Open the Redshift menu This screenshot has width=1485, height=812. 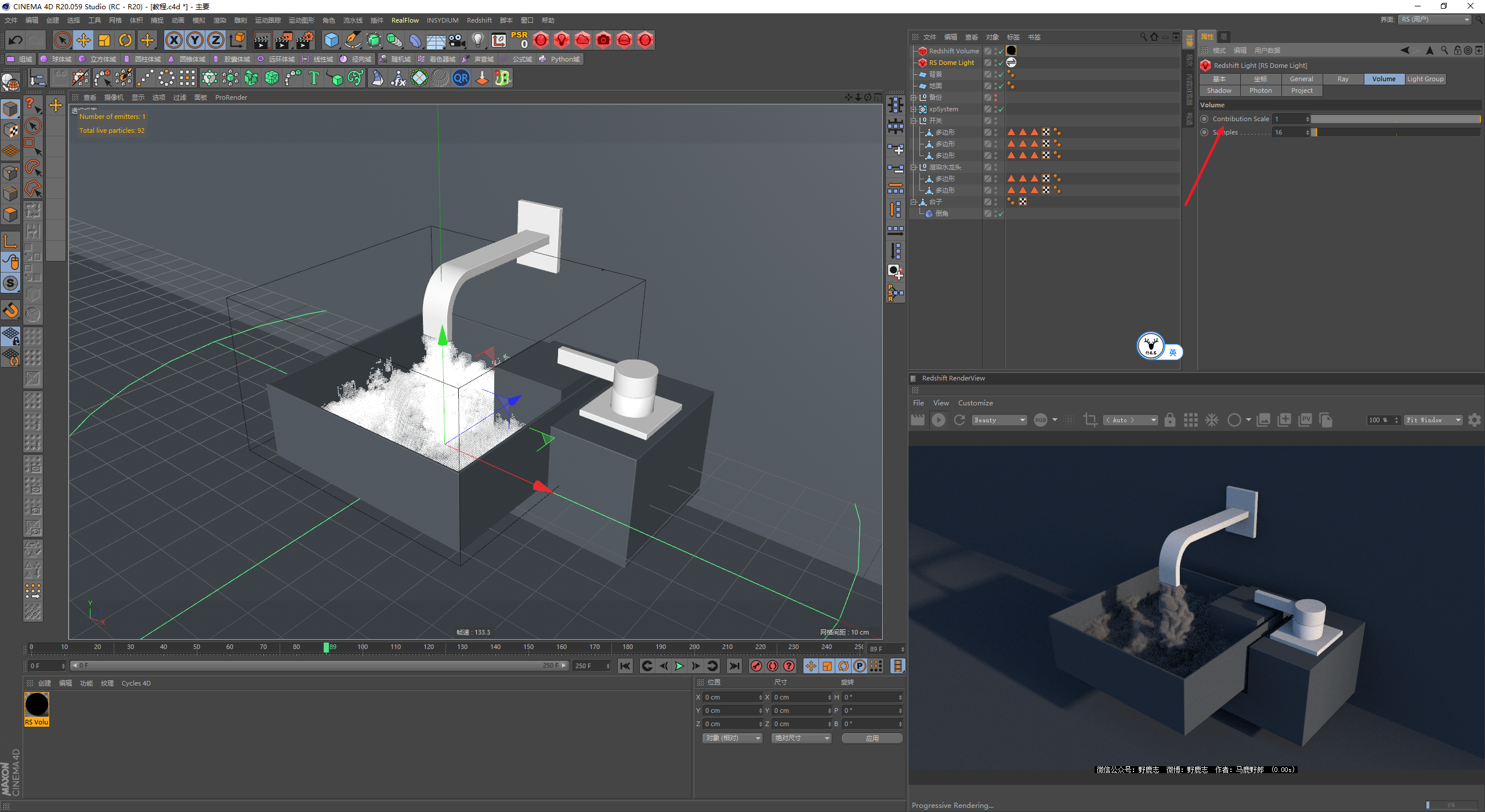[479, 20]
